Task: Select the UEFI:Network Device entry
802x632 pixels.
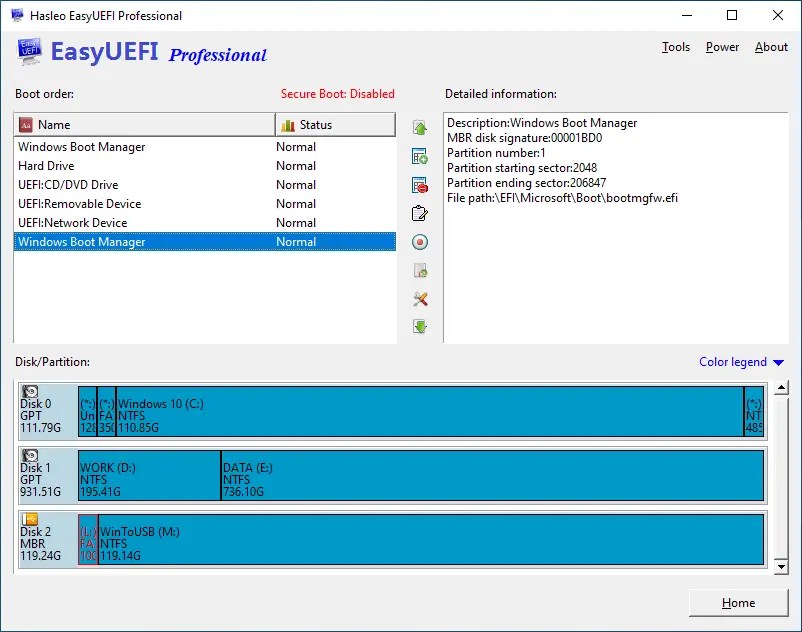Action: [x=205, y=222]
